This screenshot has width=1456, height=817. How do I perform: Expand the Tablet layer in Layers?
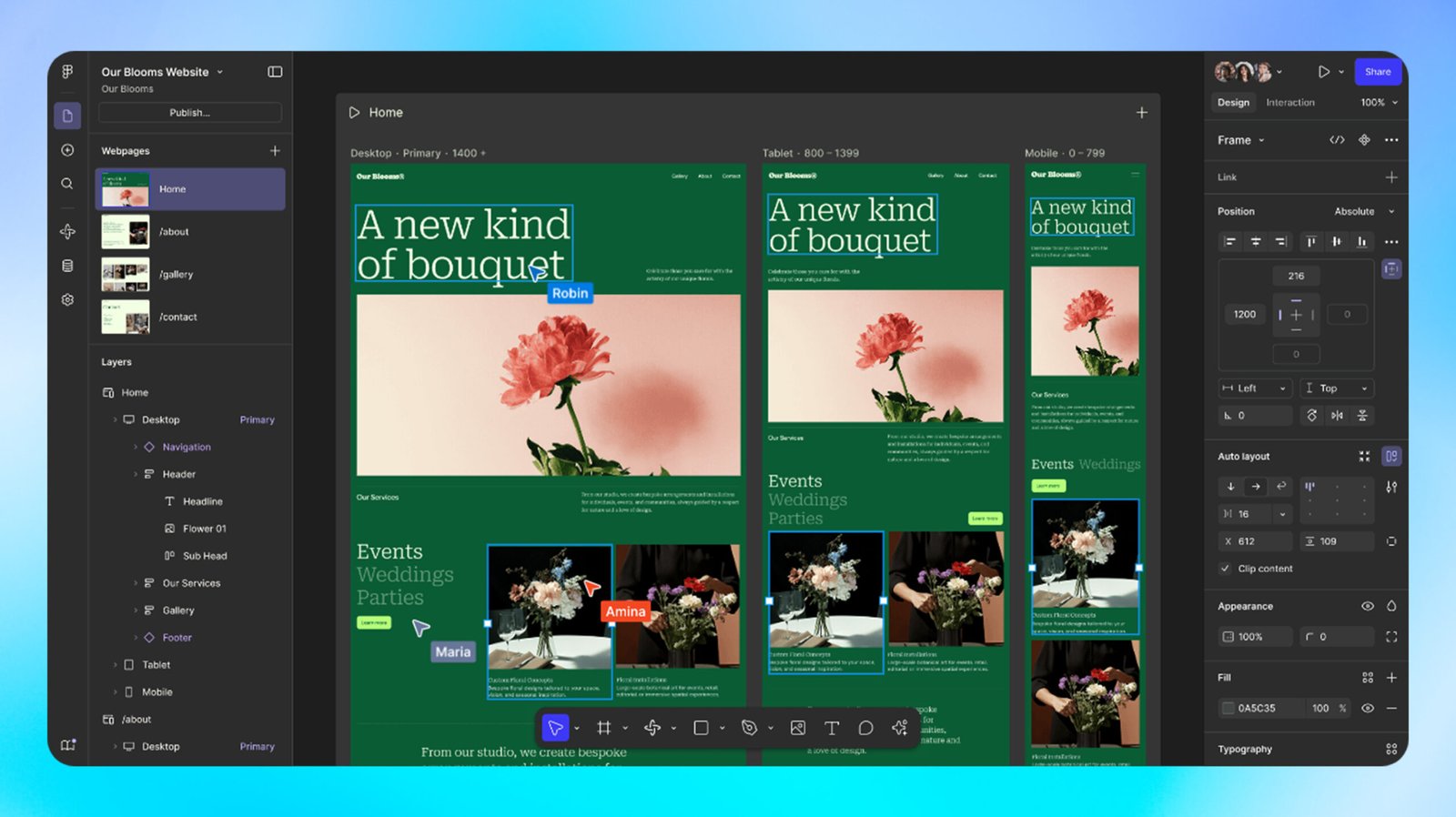[x=116, y=665]
